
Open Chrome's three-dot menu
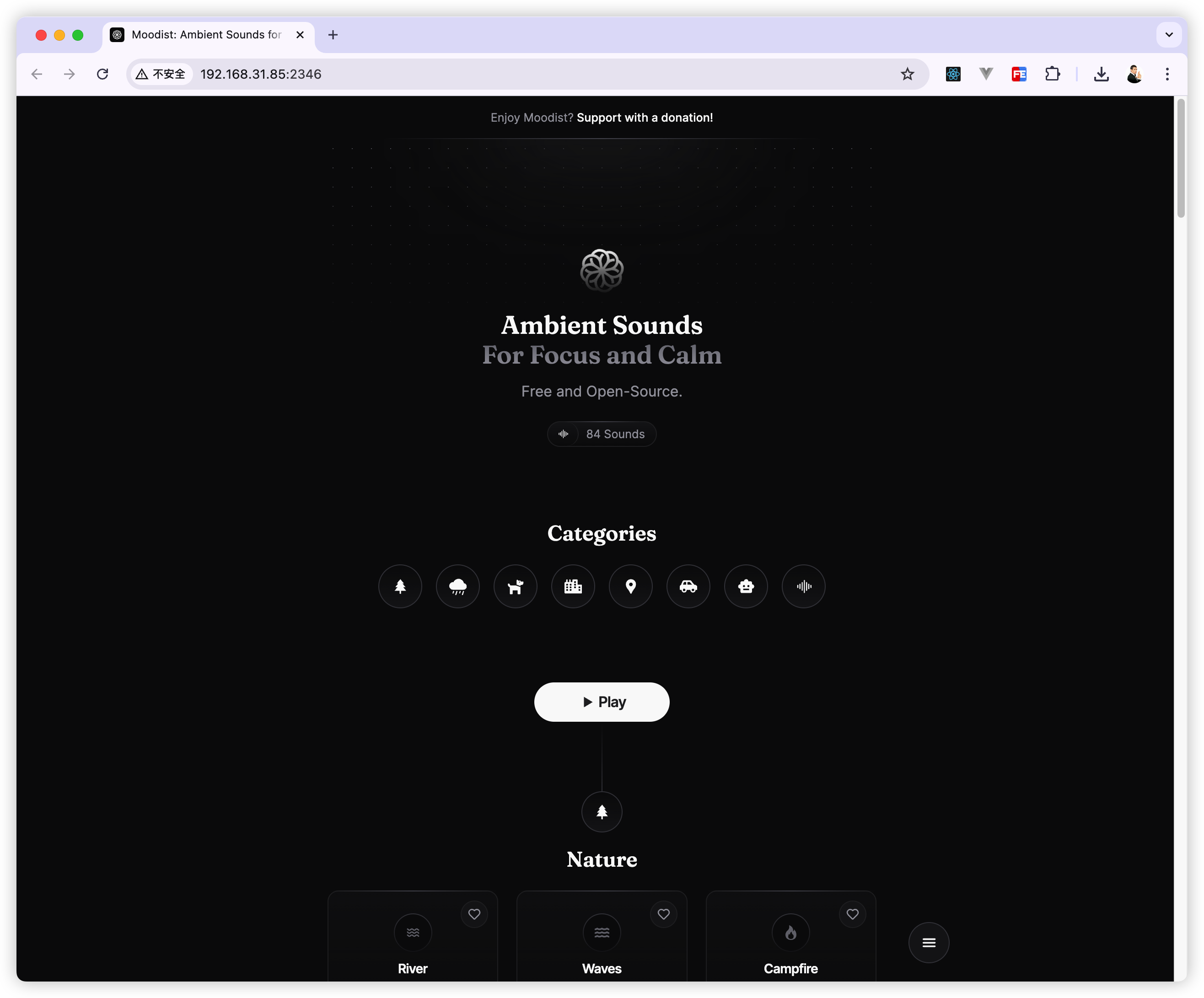click(x=1167, y=74)
